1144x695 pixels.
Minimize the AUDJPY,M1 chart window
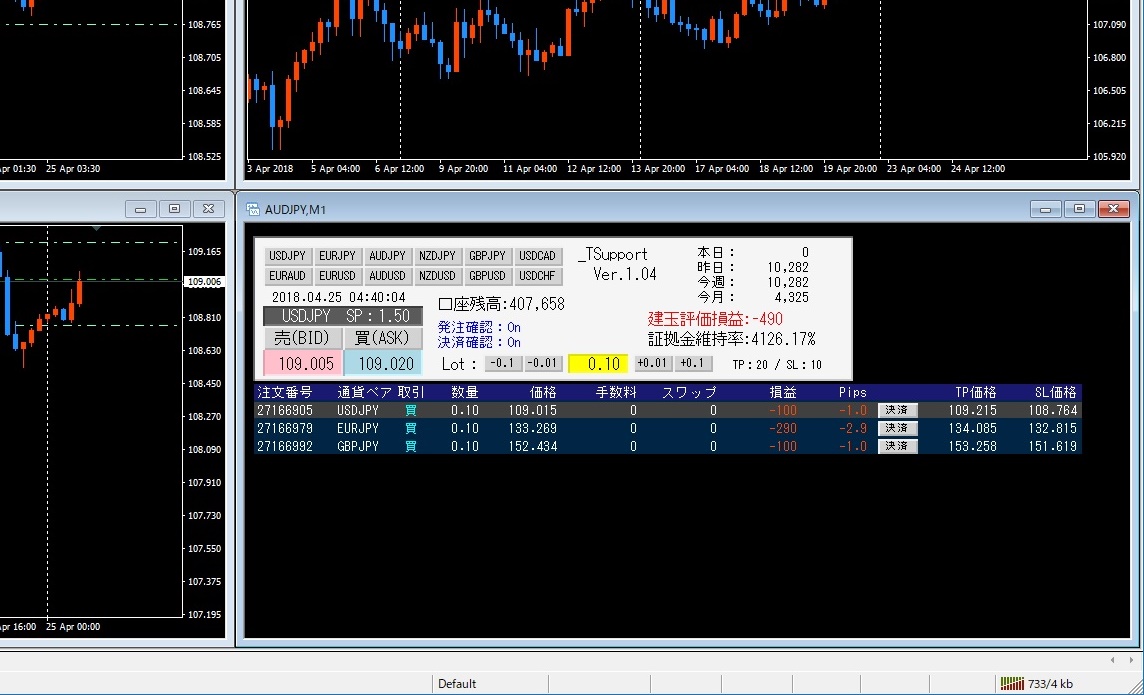(x=1046, y=209)
